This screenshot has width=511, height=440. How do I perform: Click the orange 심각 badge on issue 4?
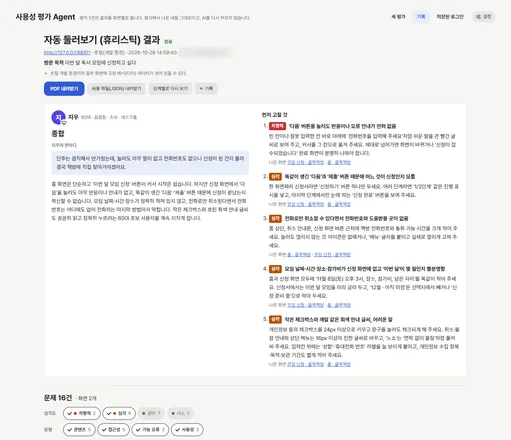(275, 269)
